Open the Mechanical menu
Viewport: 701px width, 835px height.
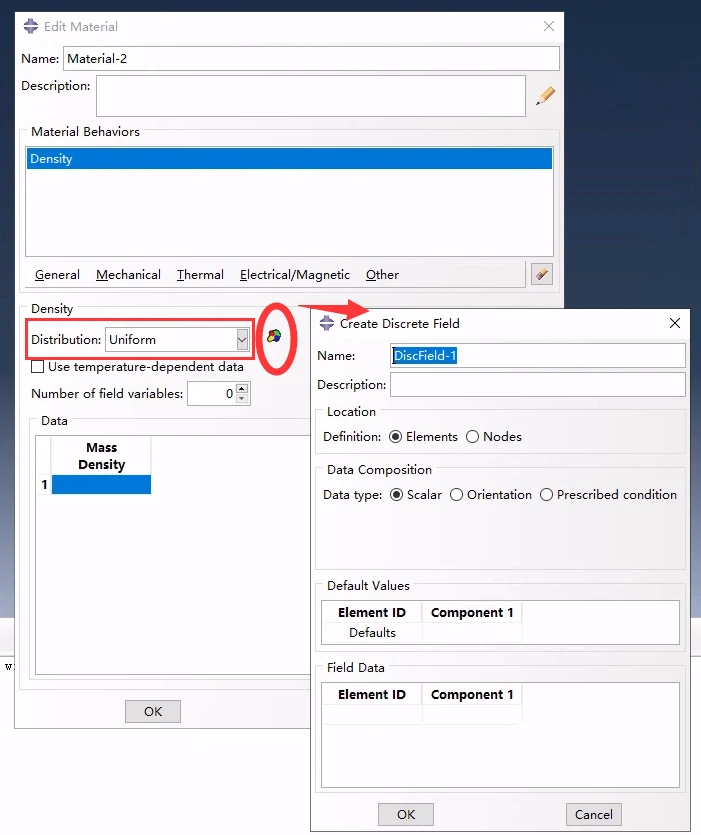[128, 275]
